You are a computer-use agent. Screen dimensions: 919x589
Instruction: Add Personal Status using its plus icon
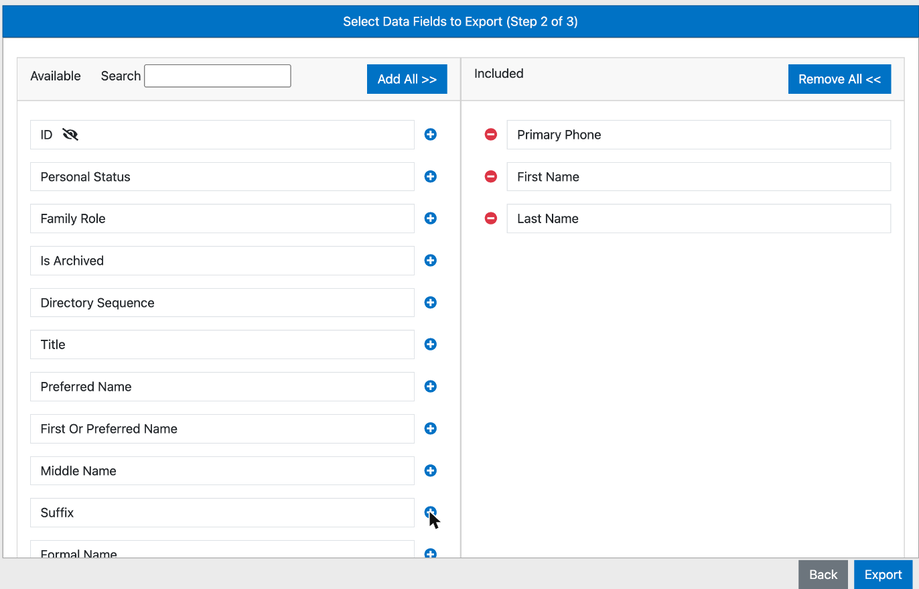coord(430,176)
